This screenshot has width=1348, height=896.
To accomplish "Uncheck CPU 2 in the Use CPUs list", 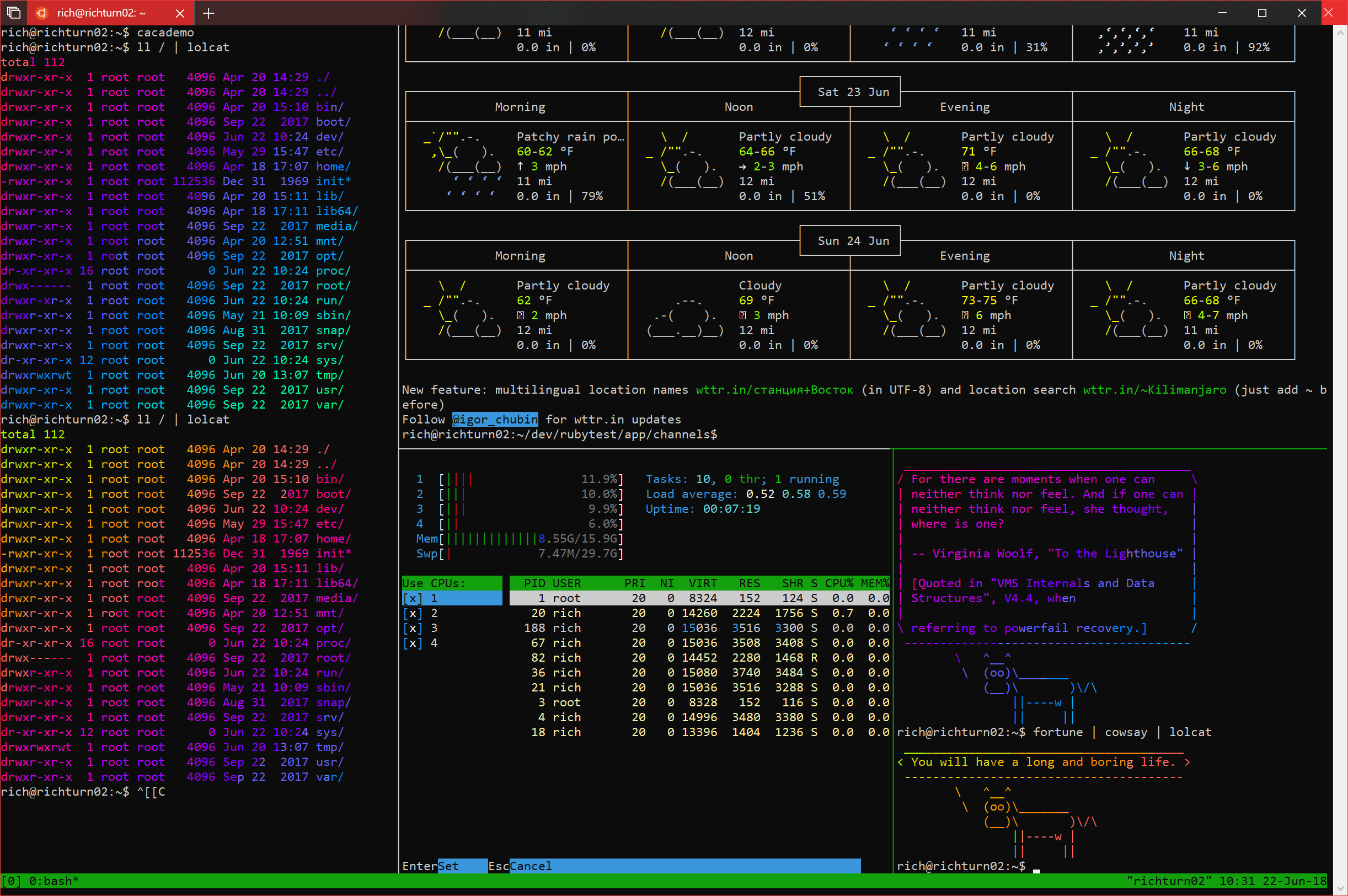I will (x=413, y=613).
